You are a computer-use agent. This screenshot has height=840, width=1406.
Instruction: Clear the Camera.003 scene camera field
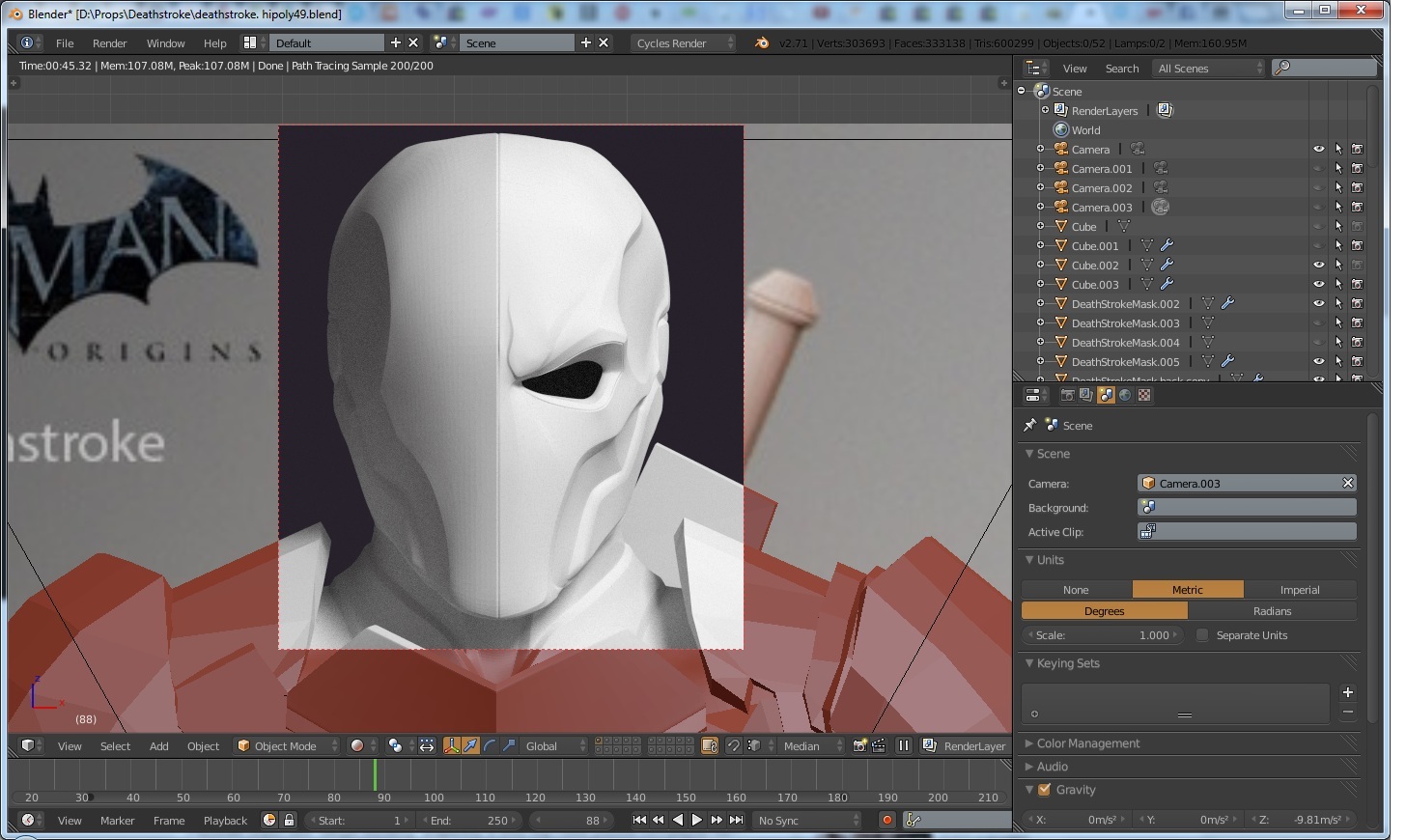click(x=1348, y=483)
